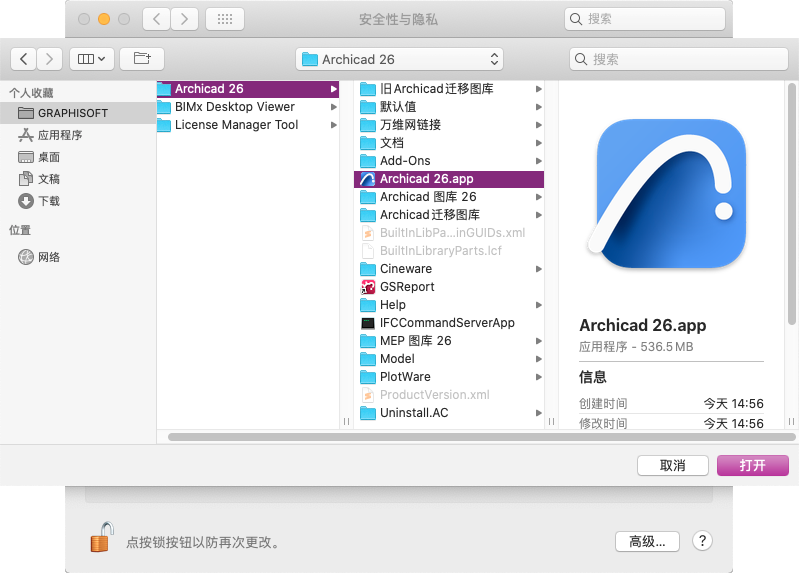
Task: Open the 文档 folder
Action: pos(449,143)
